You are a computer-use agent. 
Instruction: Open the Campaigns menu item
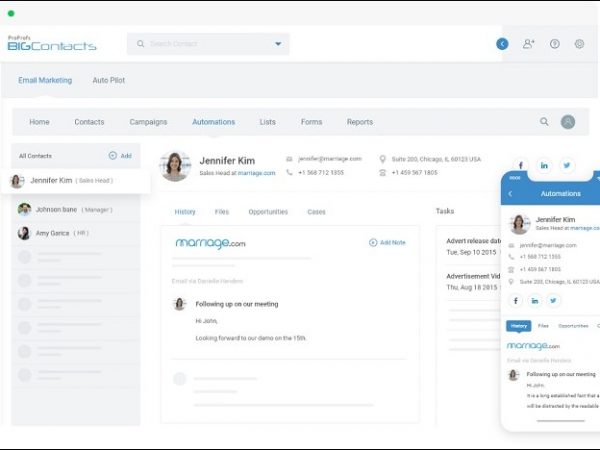pyautogui.click(x=148, y=122)
